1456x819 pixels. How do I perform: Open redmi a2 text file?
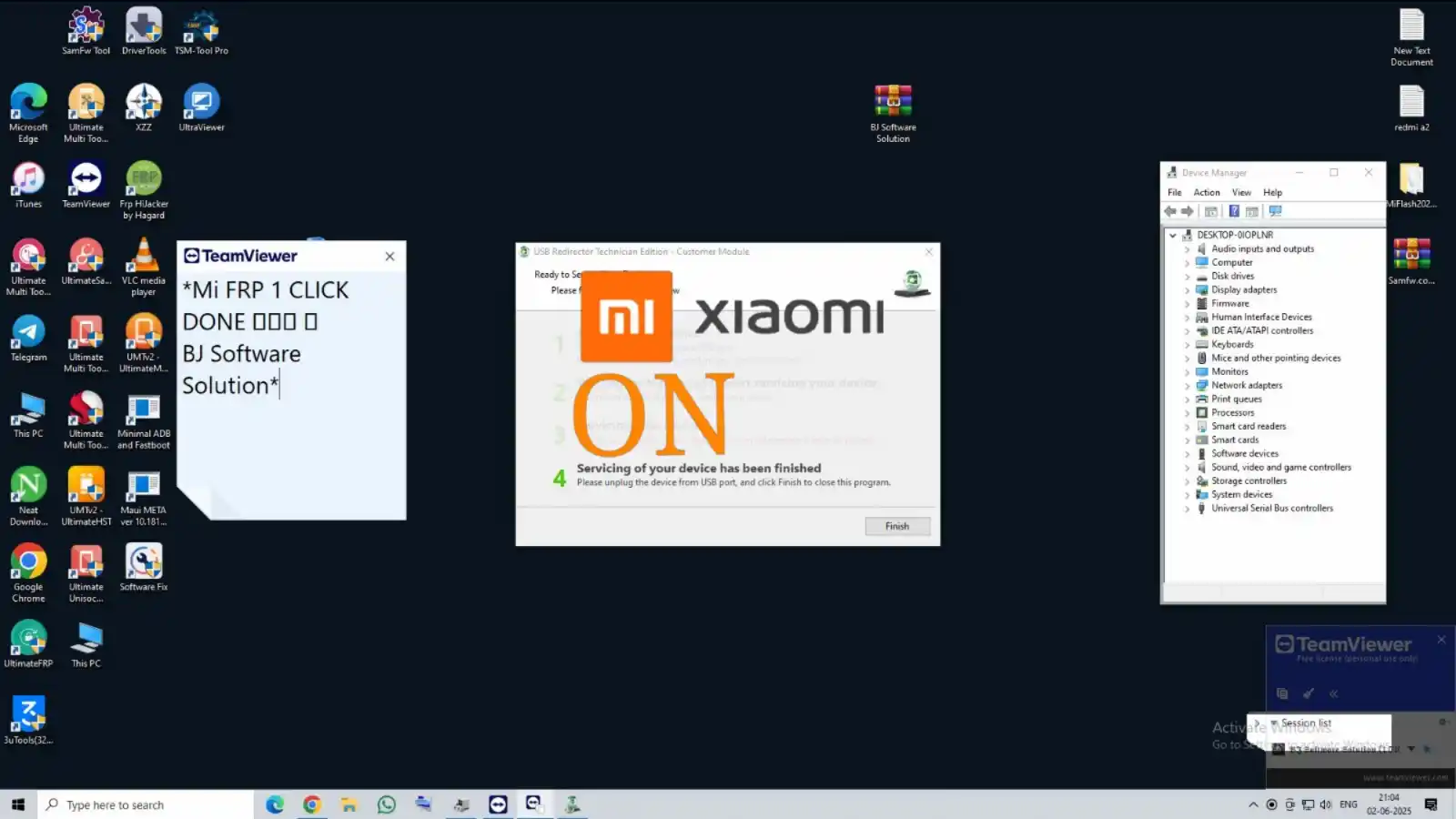[1411, 107]
